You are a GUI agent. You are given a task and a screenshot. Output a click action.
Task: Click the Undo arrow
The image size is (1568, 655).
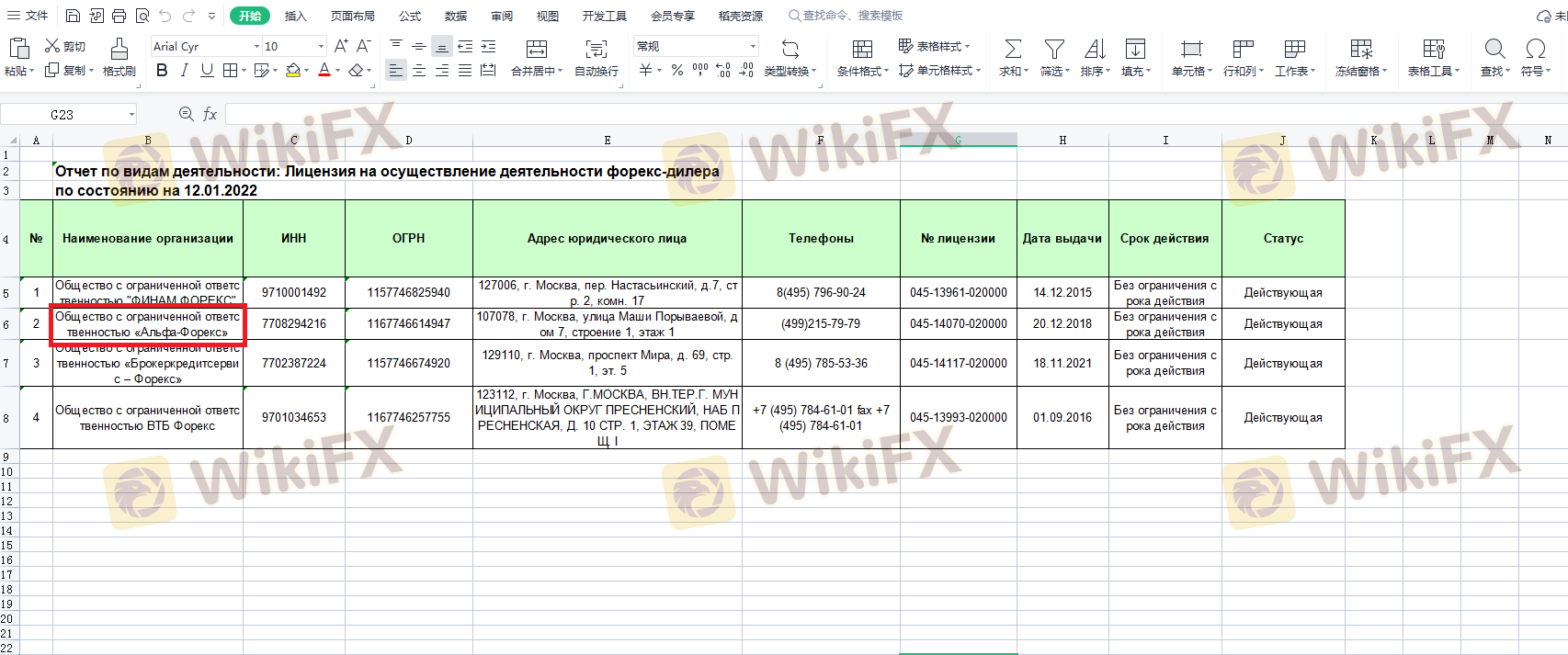(x=165, y=16)
